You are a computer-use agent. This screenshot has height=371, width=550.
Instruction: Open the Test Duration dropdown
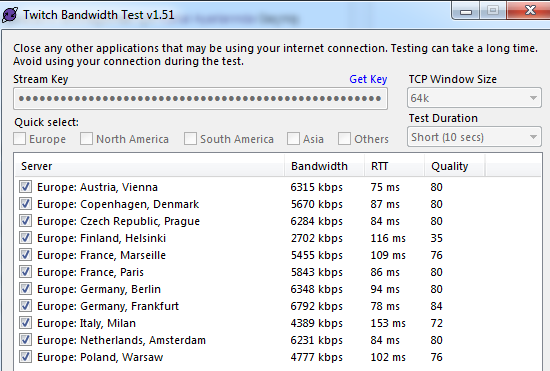tap(474, 137)
